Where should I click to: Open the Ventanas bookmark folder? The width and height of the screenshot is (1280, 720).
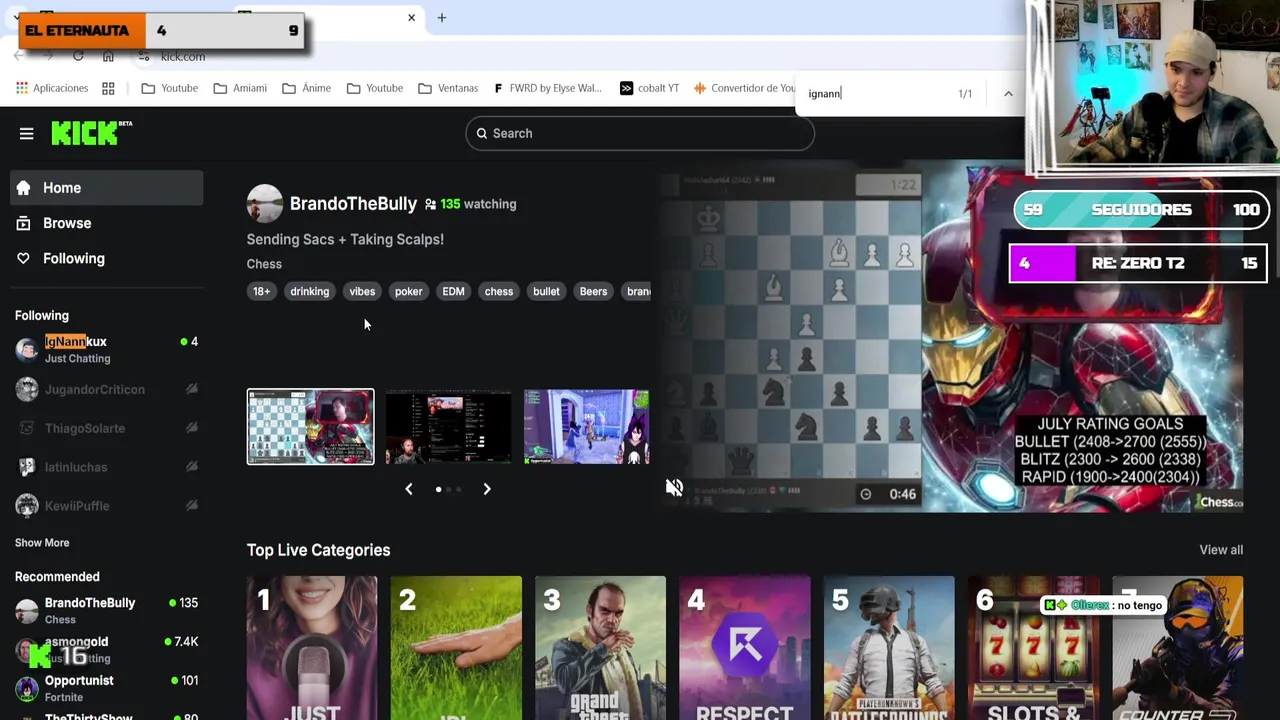(x=448, y=88)
